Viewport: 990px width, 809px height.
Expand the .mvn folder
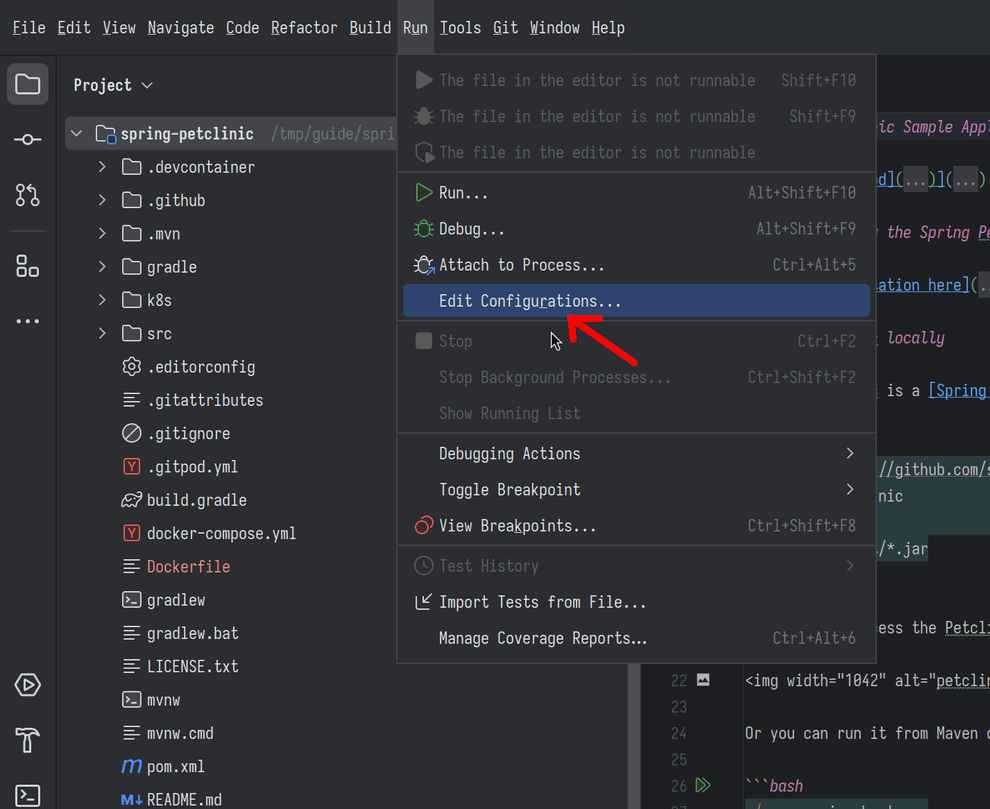click(102, 234)
